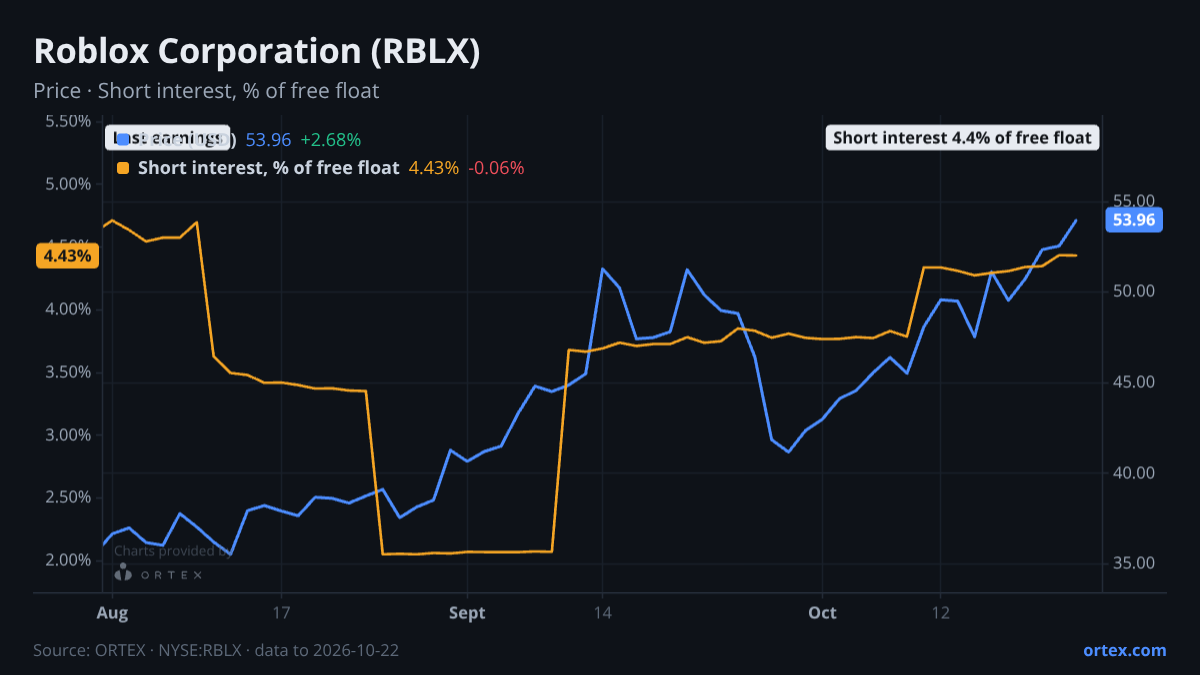This screenshot has height=675, width=1200.
Task: Click the 2.50% left axis label
Action: click(x=69, y=498)
